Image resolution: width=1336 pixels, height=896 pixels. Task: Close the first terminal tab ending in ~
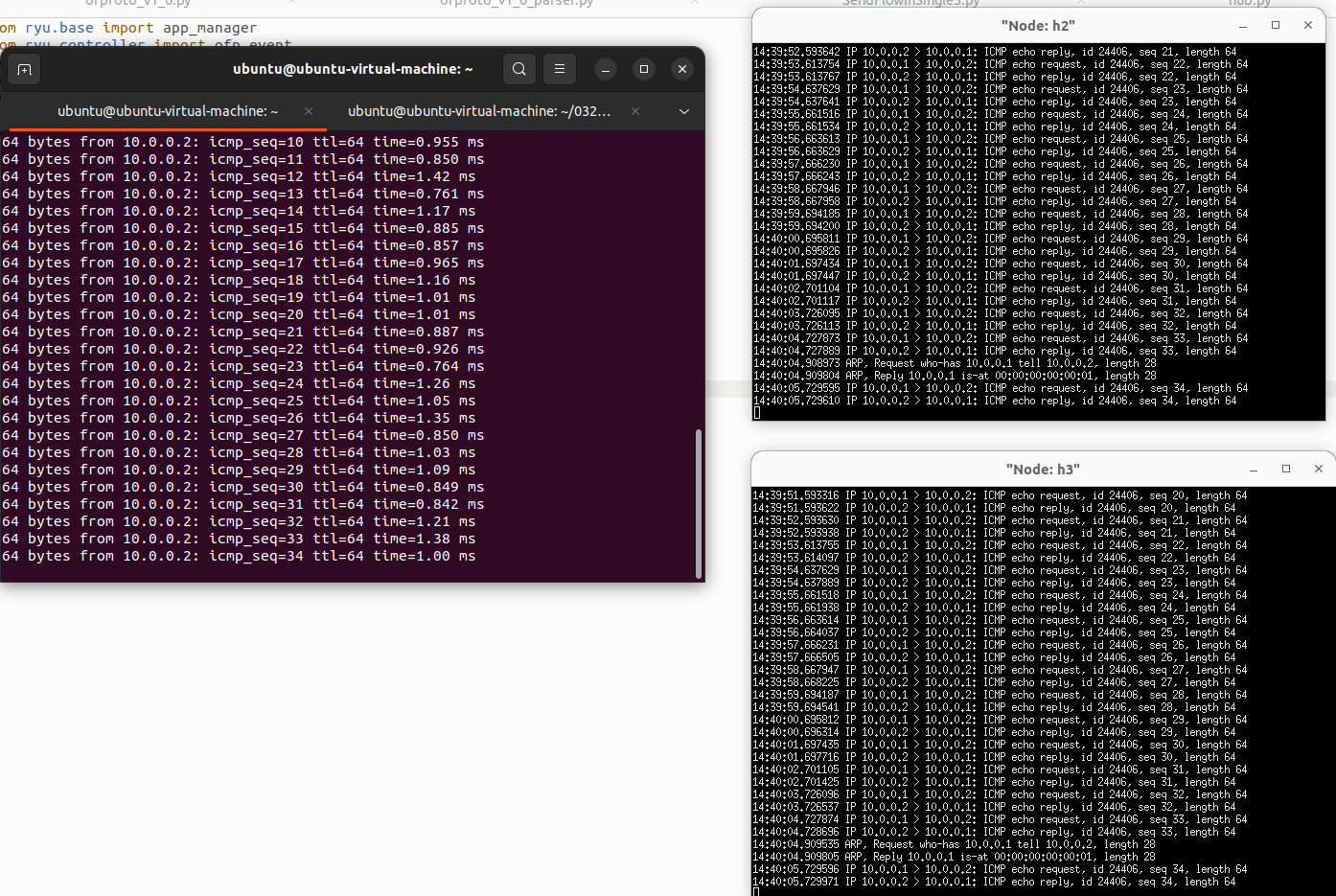pyautogui.click(x=309, y=111)
